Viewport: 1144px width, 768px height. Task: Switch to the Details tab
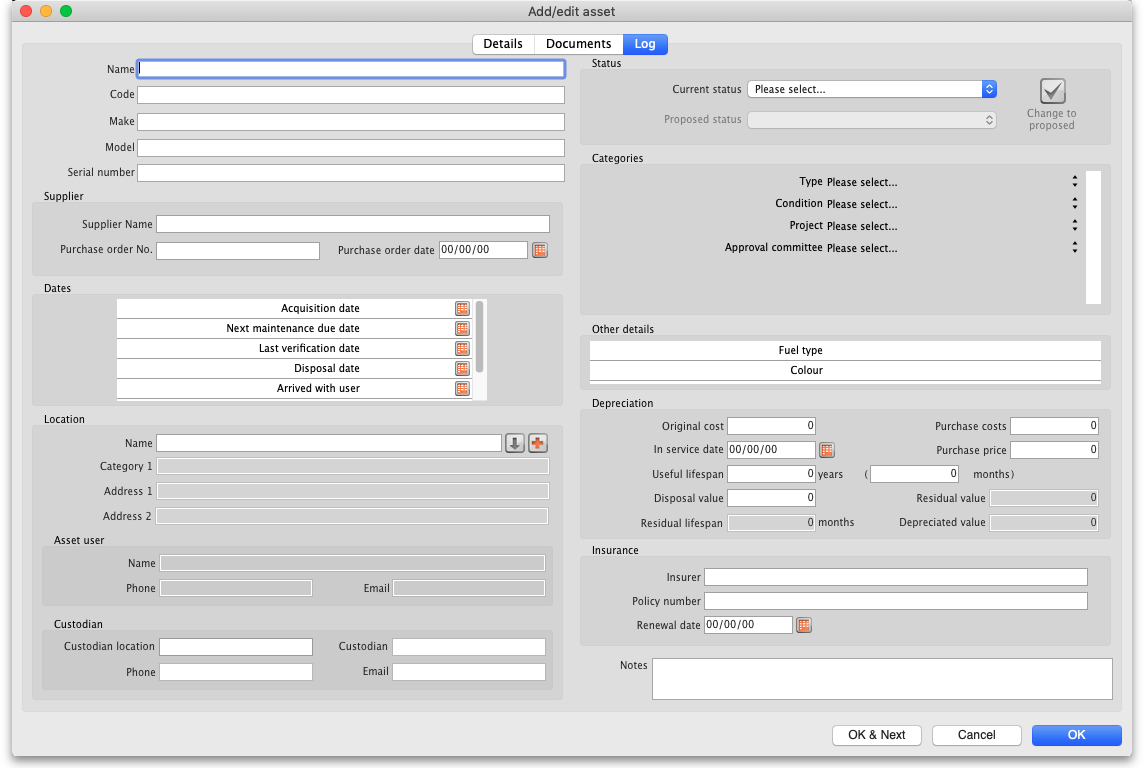click(503, 44)
